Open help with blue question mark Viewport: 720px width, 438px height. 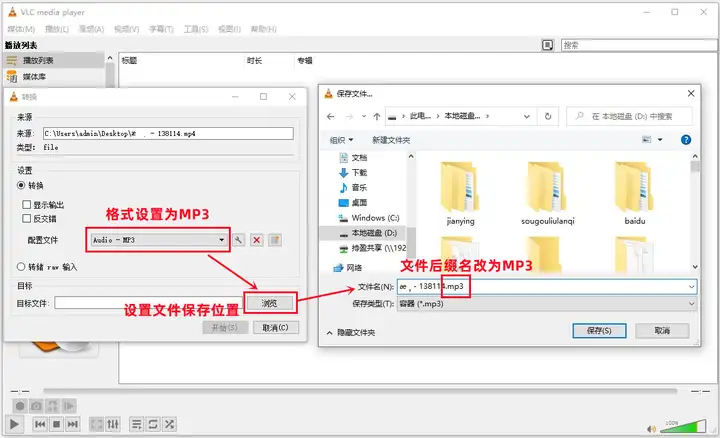click(x=686, y=140)
